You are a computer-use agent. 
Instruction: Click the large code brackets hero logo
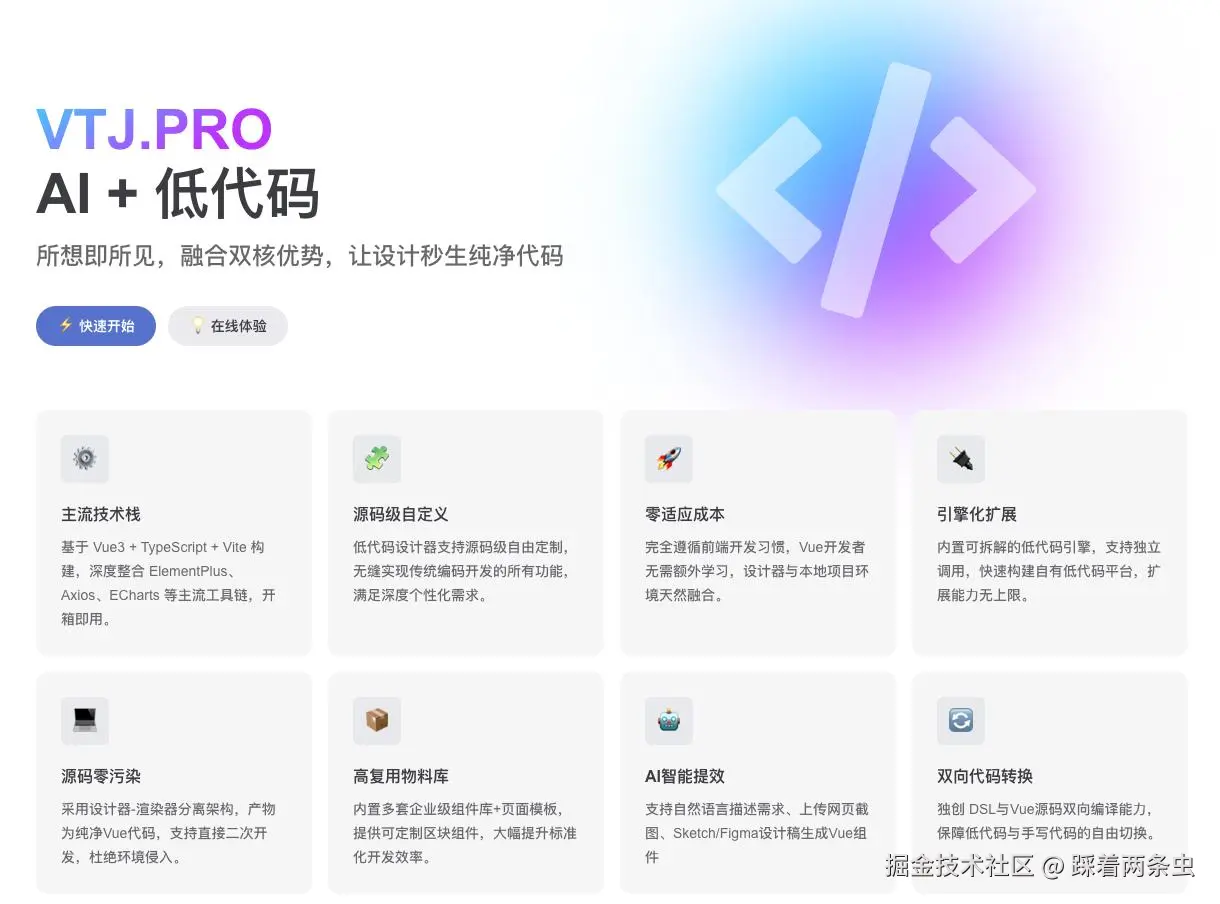tap(876, 190)
